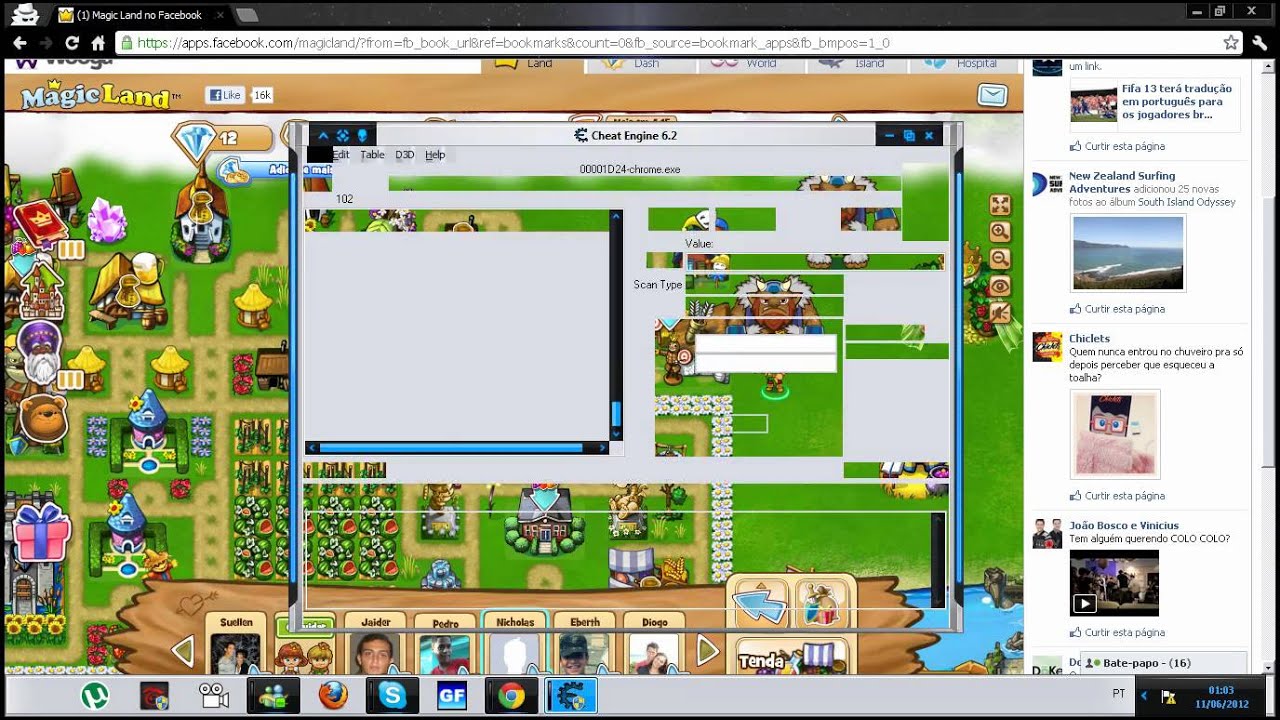
Task: Click the Facebook Like button for Magic Land
Action: (x=225, y=95)
